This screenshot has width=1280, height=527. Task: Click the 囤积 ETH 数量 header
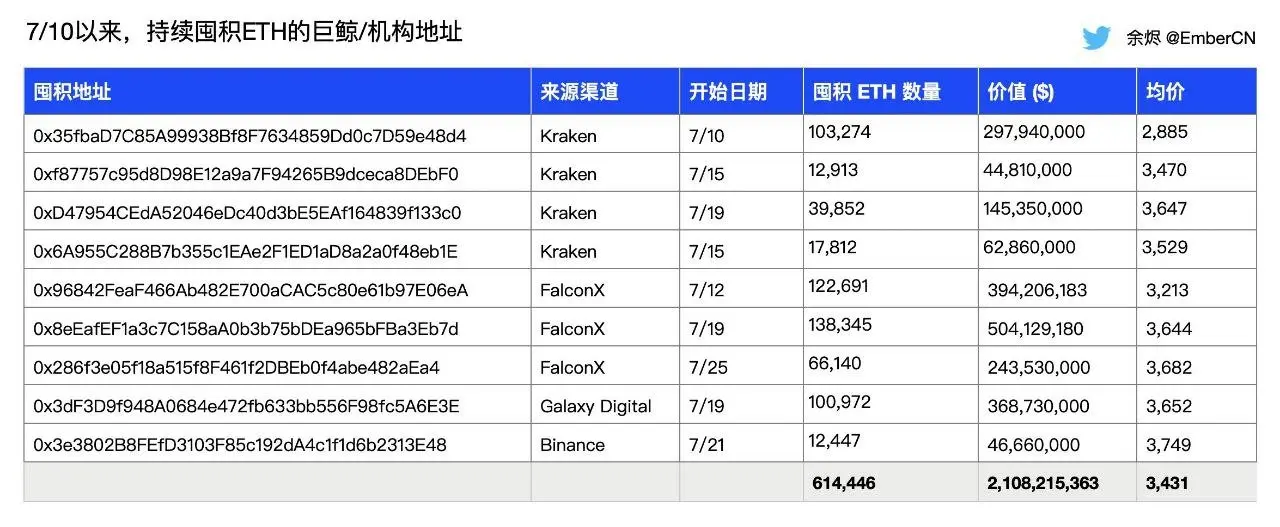[x=877, y=92]
